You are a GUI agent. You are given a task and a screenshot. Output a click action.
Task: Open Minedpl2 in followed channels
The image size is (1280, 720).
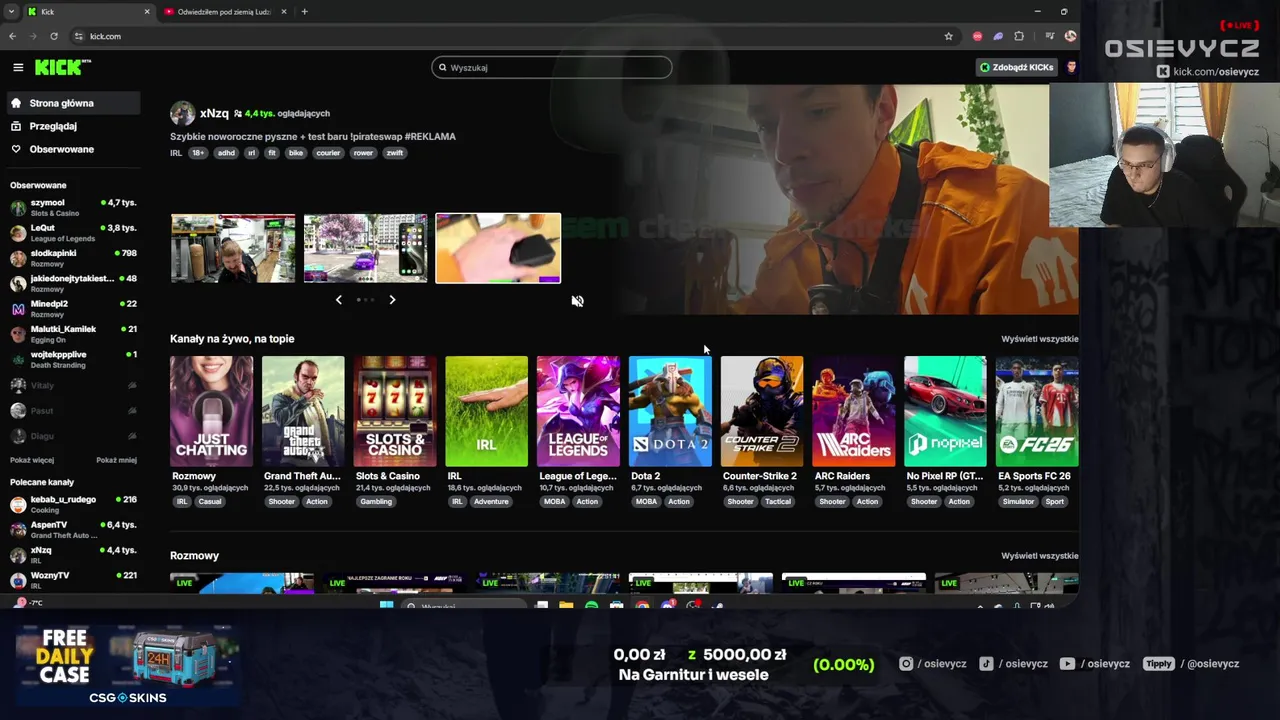click(73, 308)
